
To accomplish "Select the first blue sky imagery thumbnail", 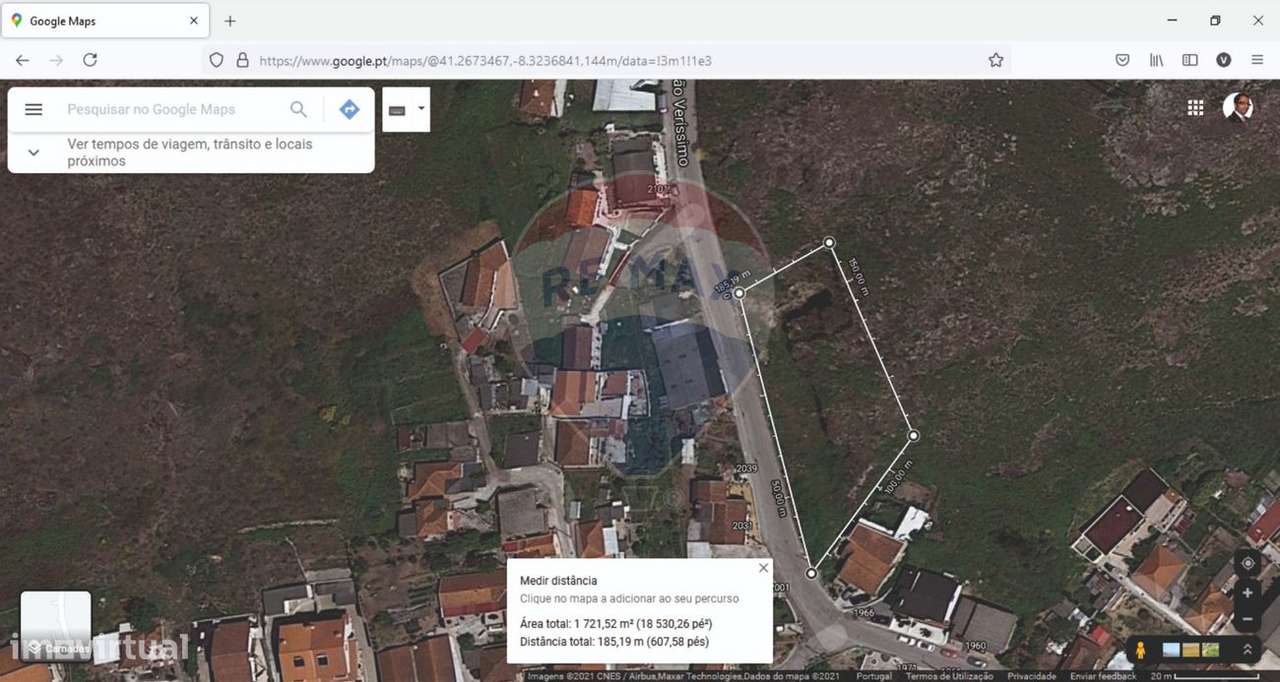I will [x=1171, y=650].
